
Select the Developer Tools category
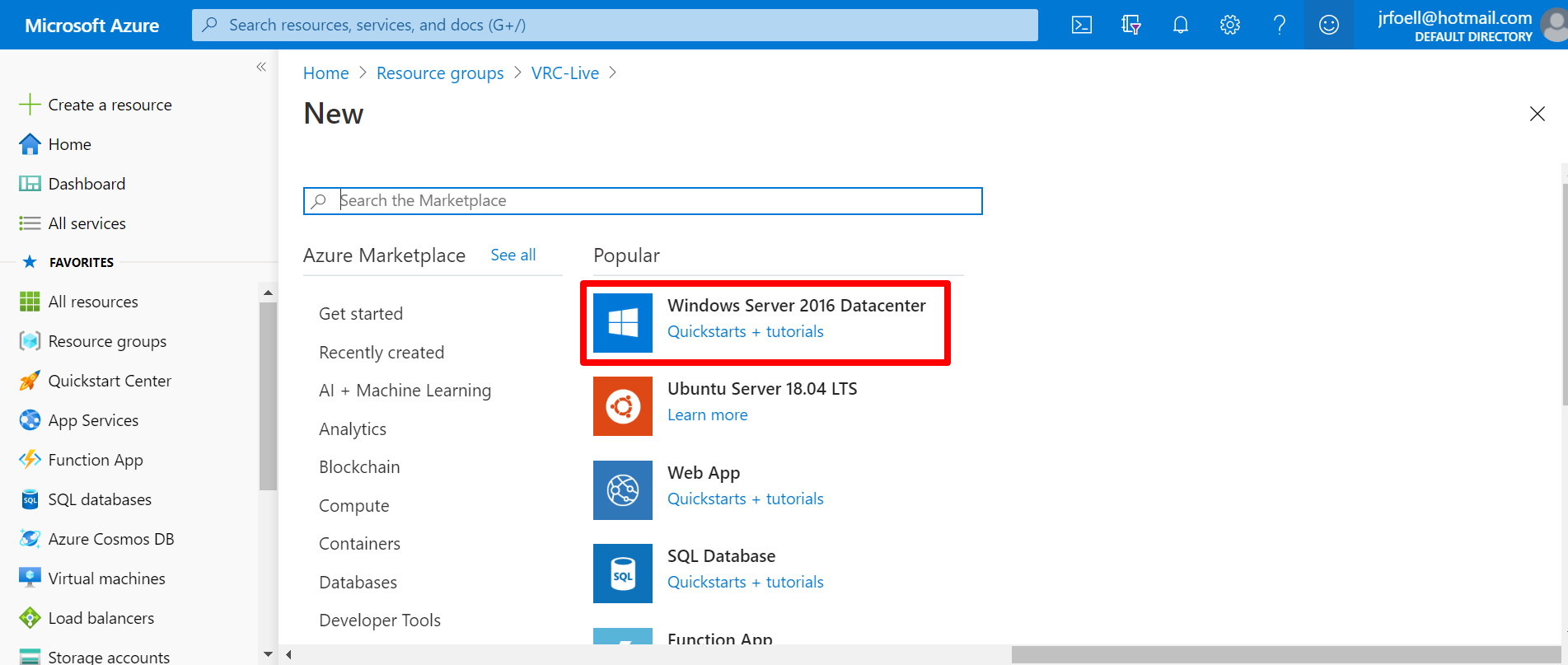click(x=380, y=621)
